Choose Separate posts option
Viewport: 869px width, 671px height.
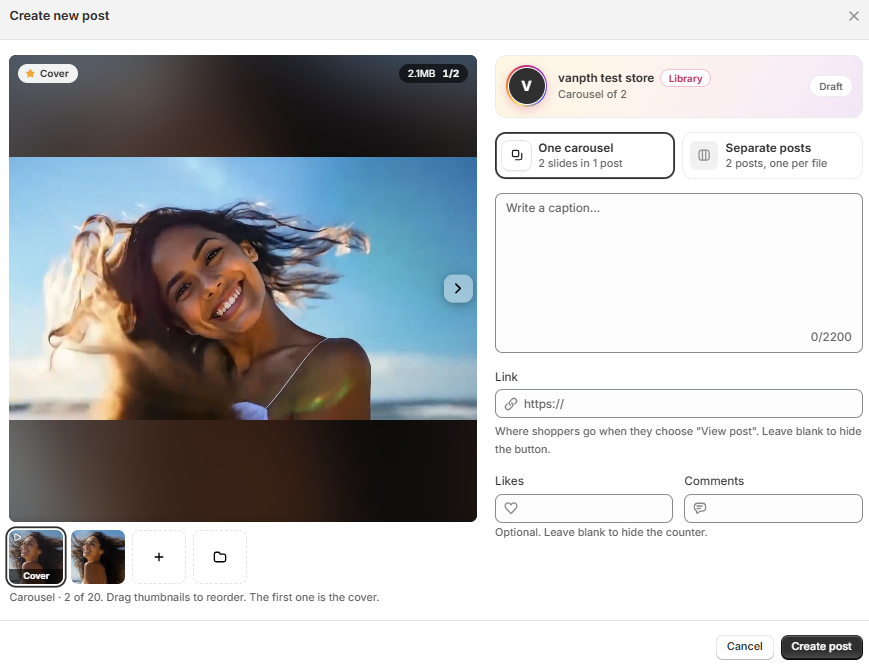point(773,155)
